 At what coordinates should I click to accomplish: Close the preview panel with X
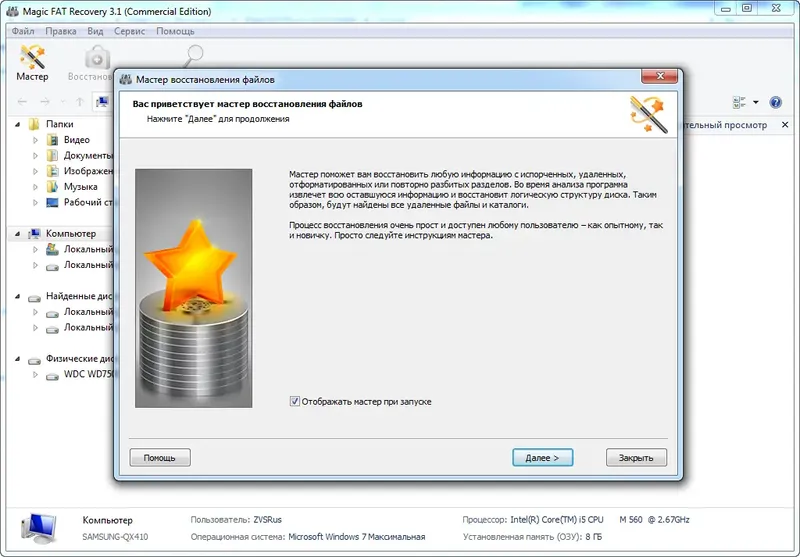tap(785, 124)
